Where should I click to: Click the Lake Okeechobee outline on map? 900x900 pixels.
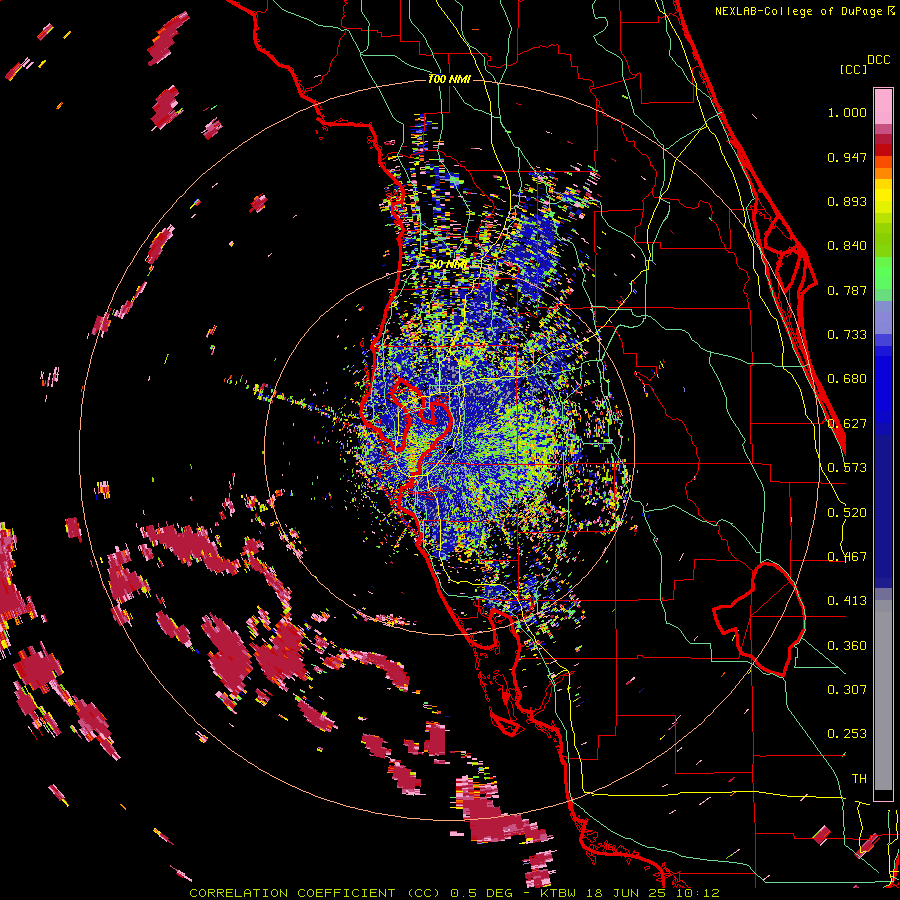759,619
